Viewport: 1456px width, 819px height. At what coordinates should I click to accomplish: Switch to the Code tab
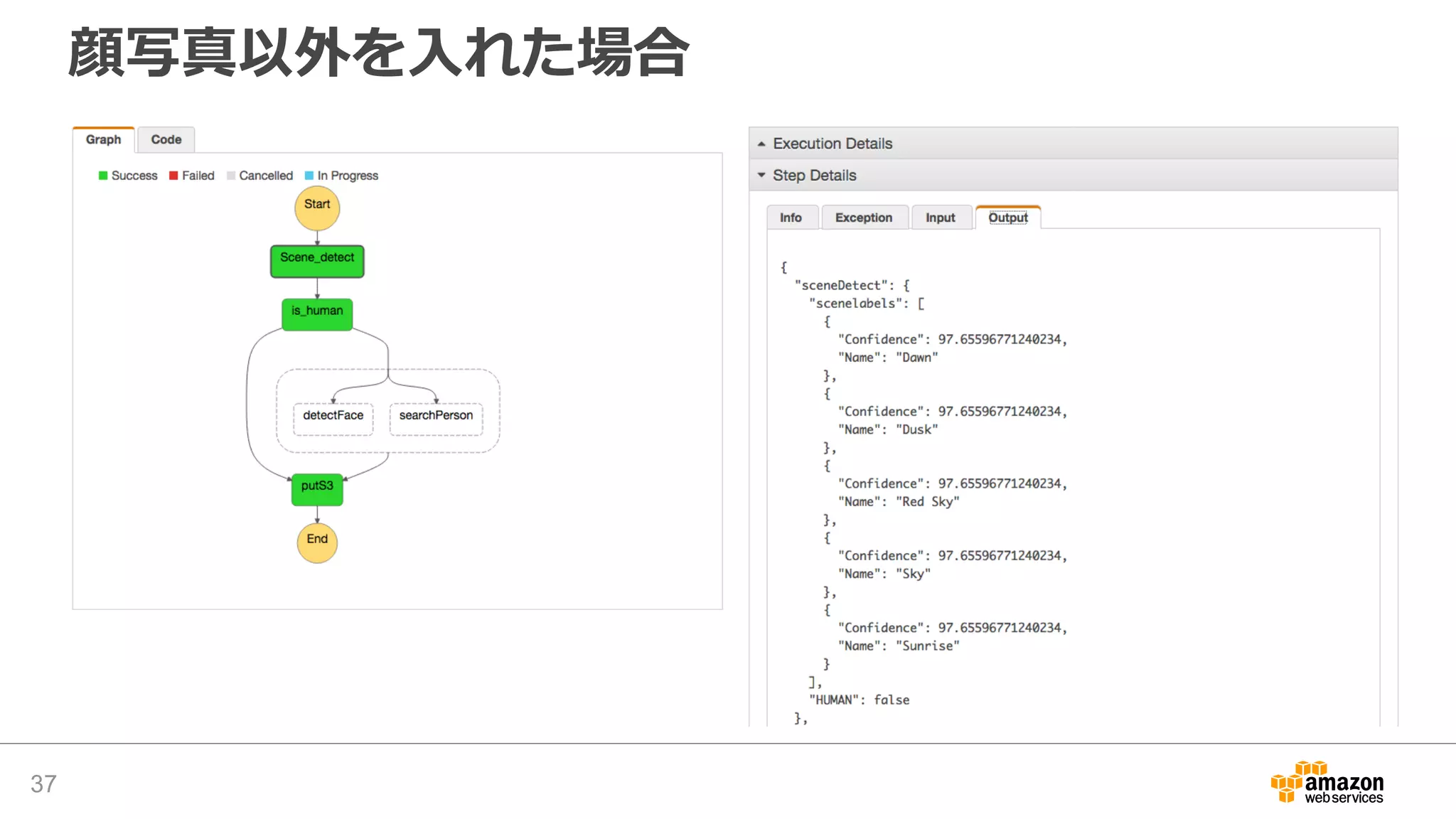pos(166,140)
